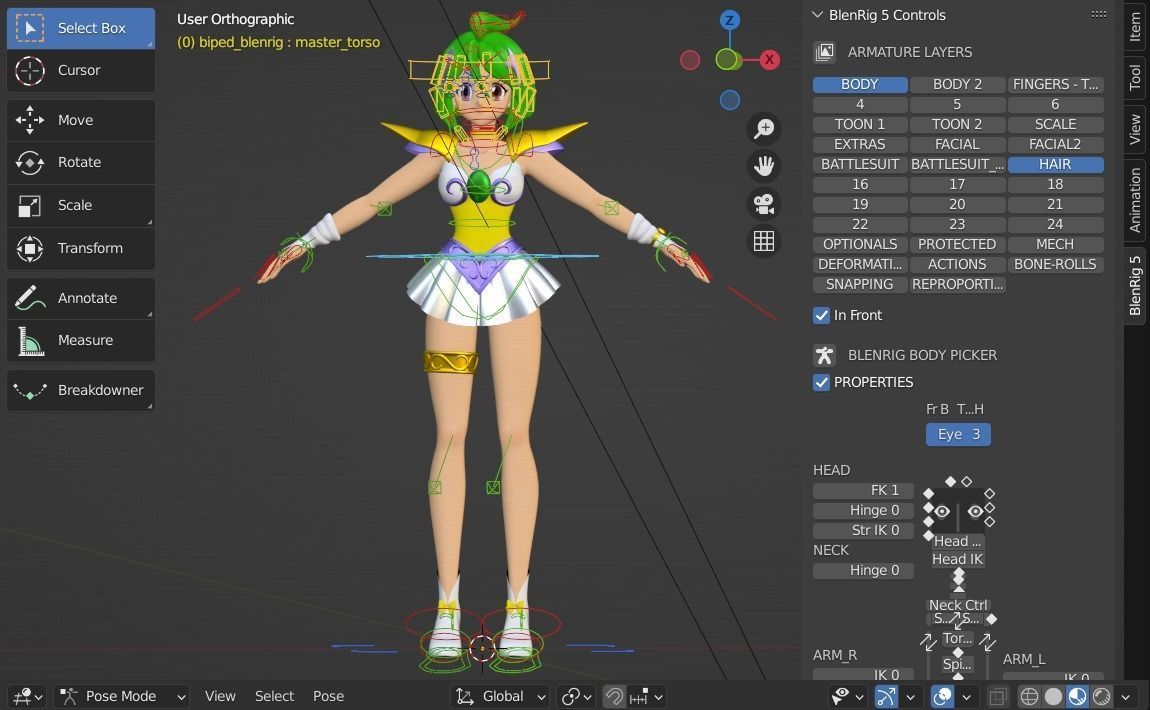This screenshot has height=710, width=1150.
Task: Click the zoom magnifier viewport icon
Action: tap(763, 128)
